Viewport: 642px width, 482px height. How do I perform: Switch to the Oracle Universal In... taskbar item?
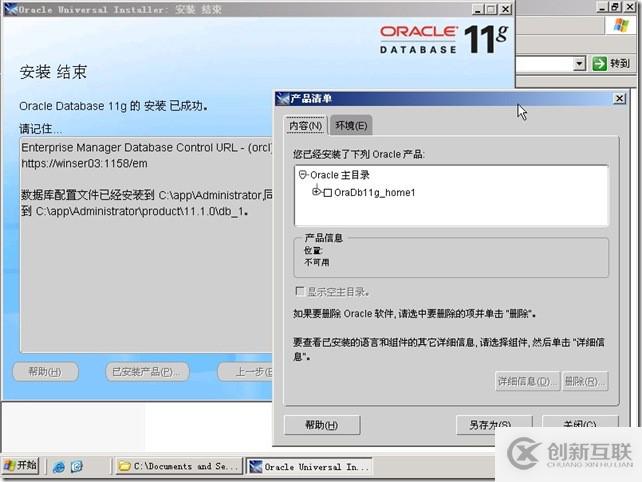click(310, 466)
